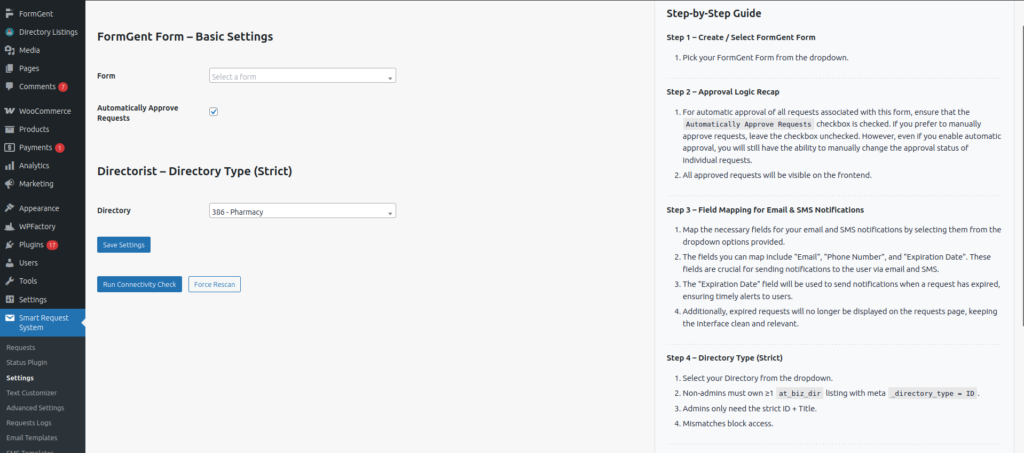This screenshot has height=453, width=1024.
Task: Open the Form selection dropdown
Action: tap(302, 76)
